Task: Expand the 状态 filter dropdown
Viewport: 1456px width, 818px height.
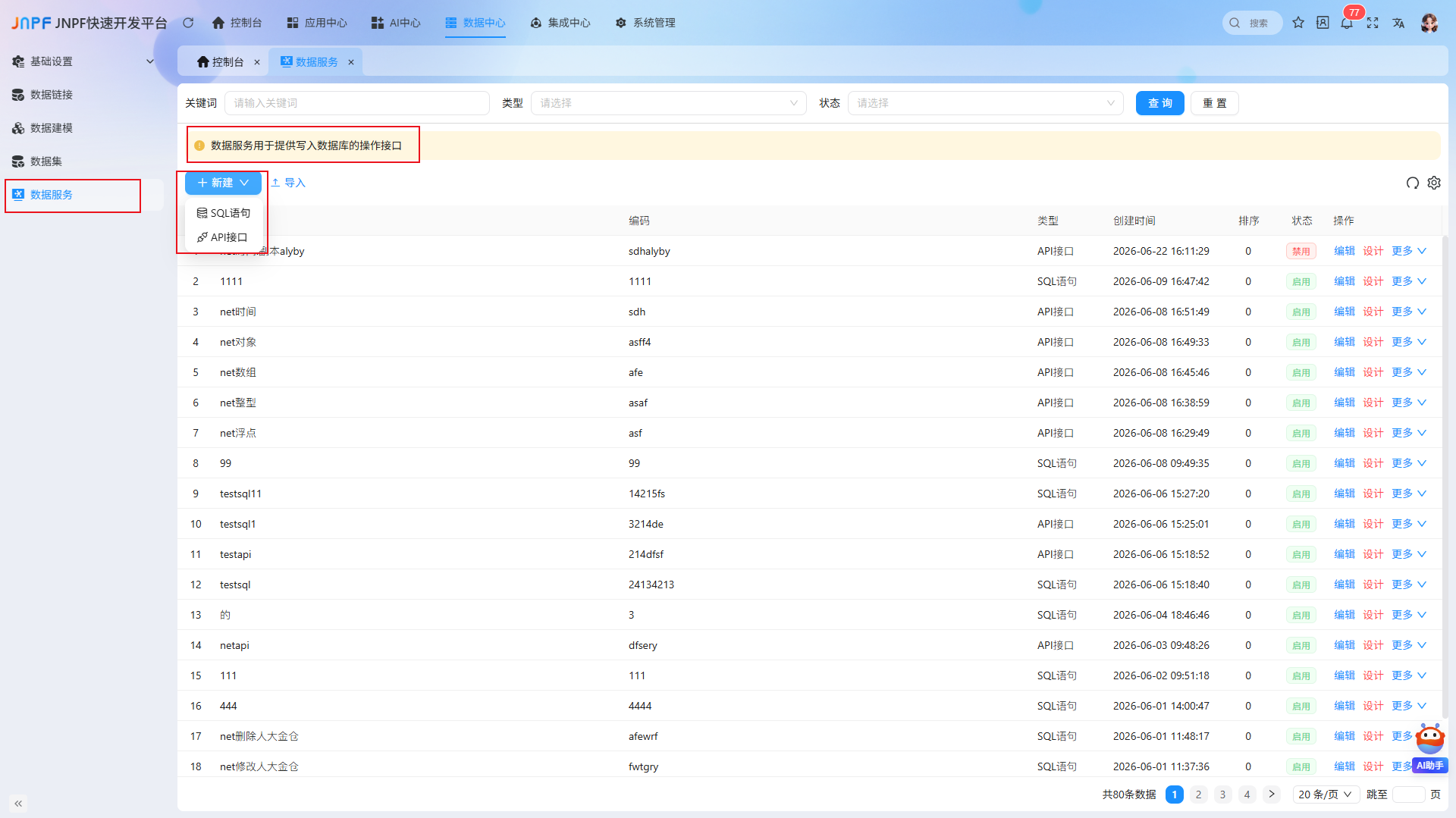Action: 986,103
